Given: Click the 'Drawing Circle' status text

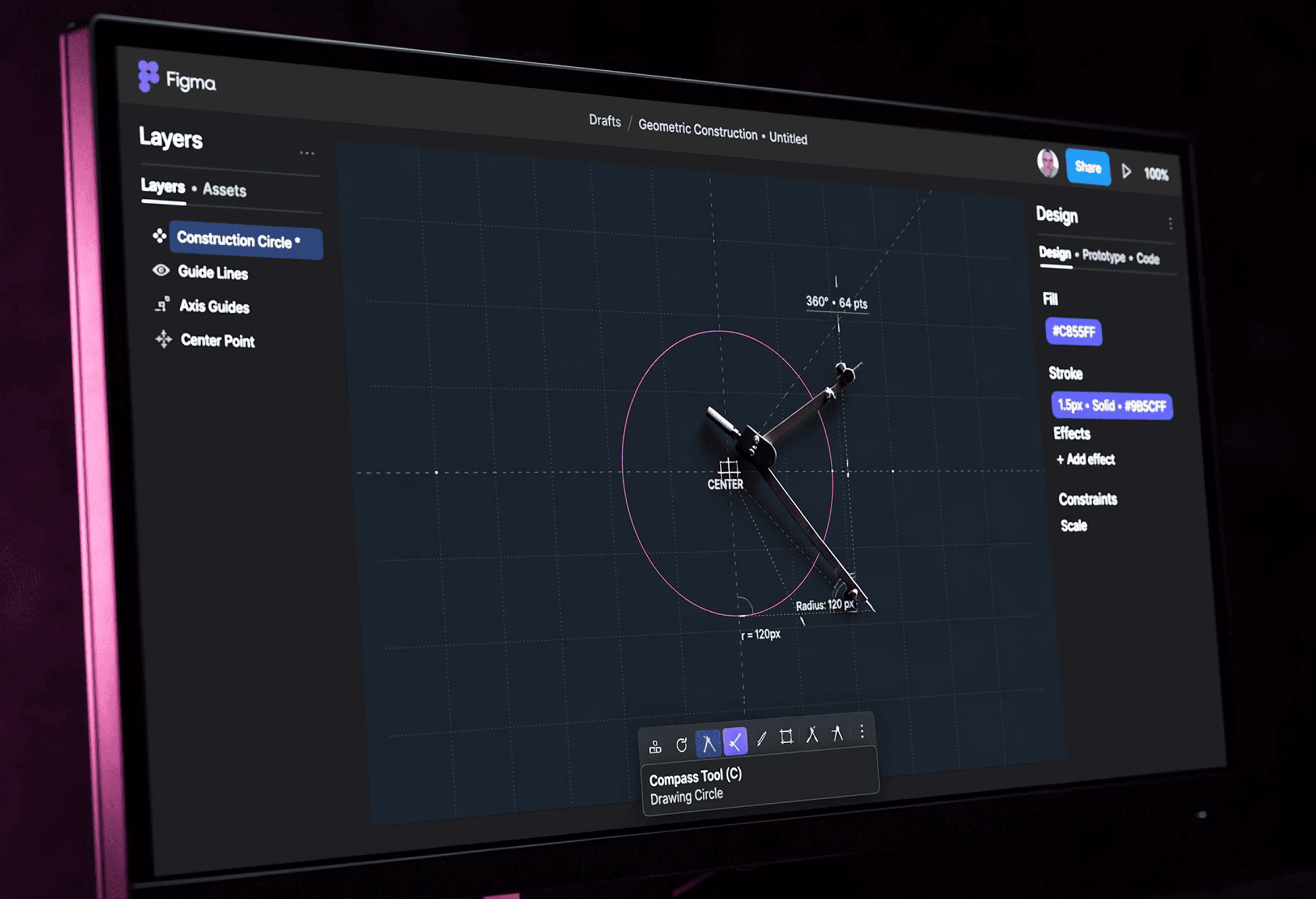Looking at the screenshot, I should 686,796.
